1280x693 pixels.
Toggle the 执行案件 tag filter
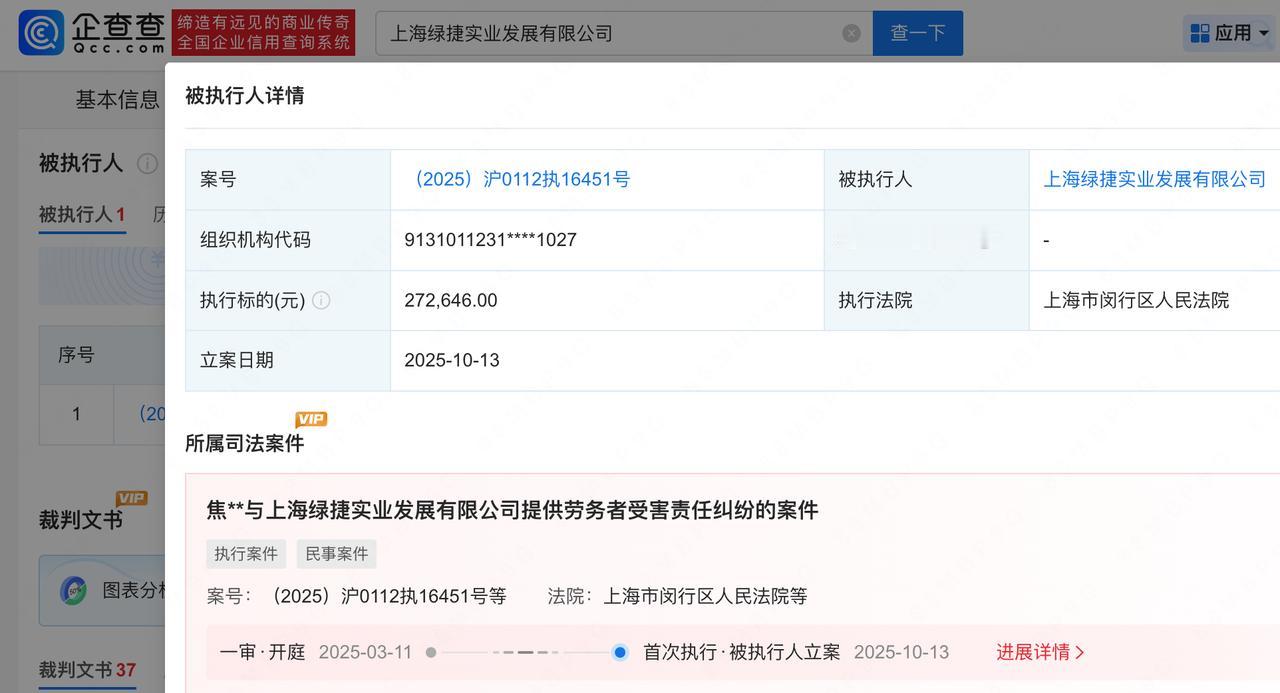coord(246,553)
